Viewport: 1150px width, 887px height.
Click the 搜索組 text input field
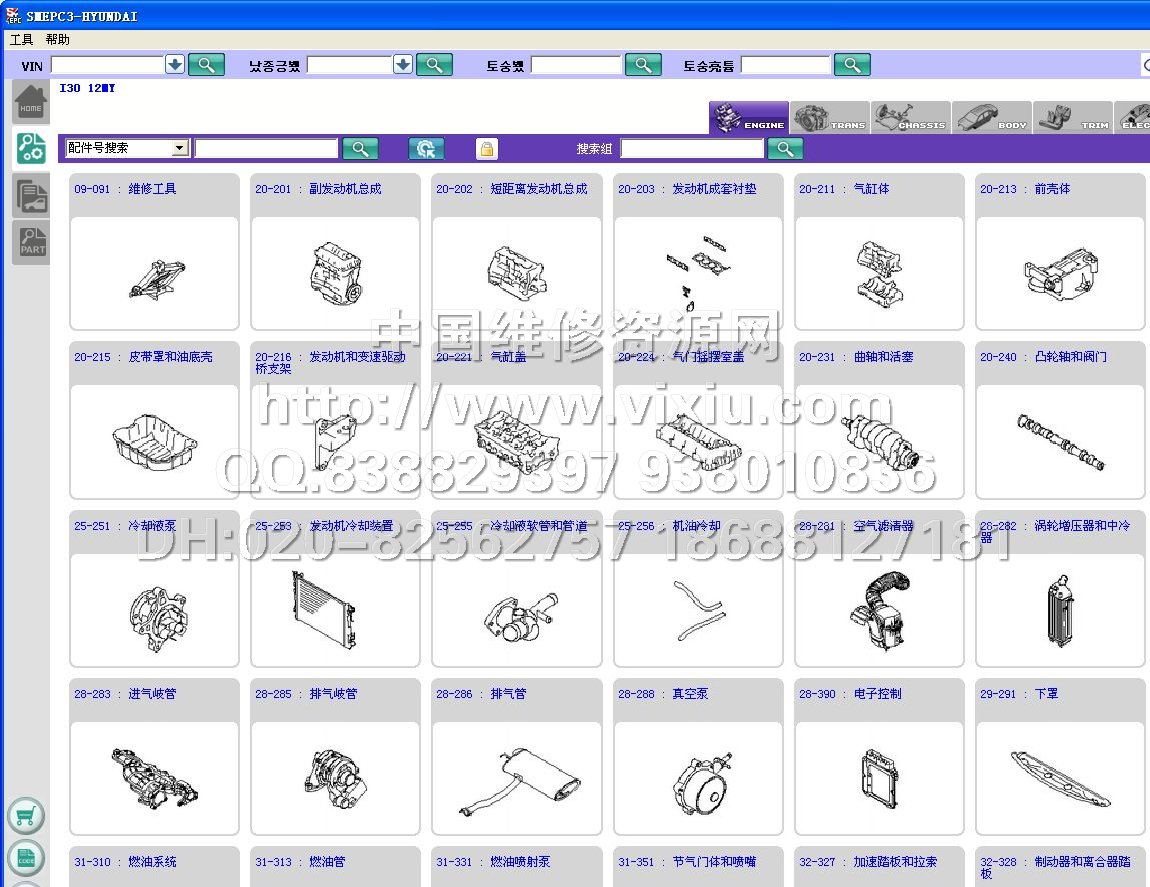pyautogui.click(x=691, y=149)
